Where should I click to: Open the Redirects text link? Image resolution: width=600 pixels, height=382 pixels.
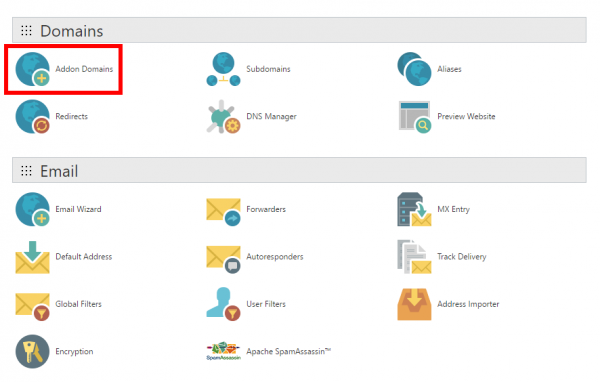tap(72, 116)
